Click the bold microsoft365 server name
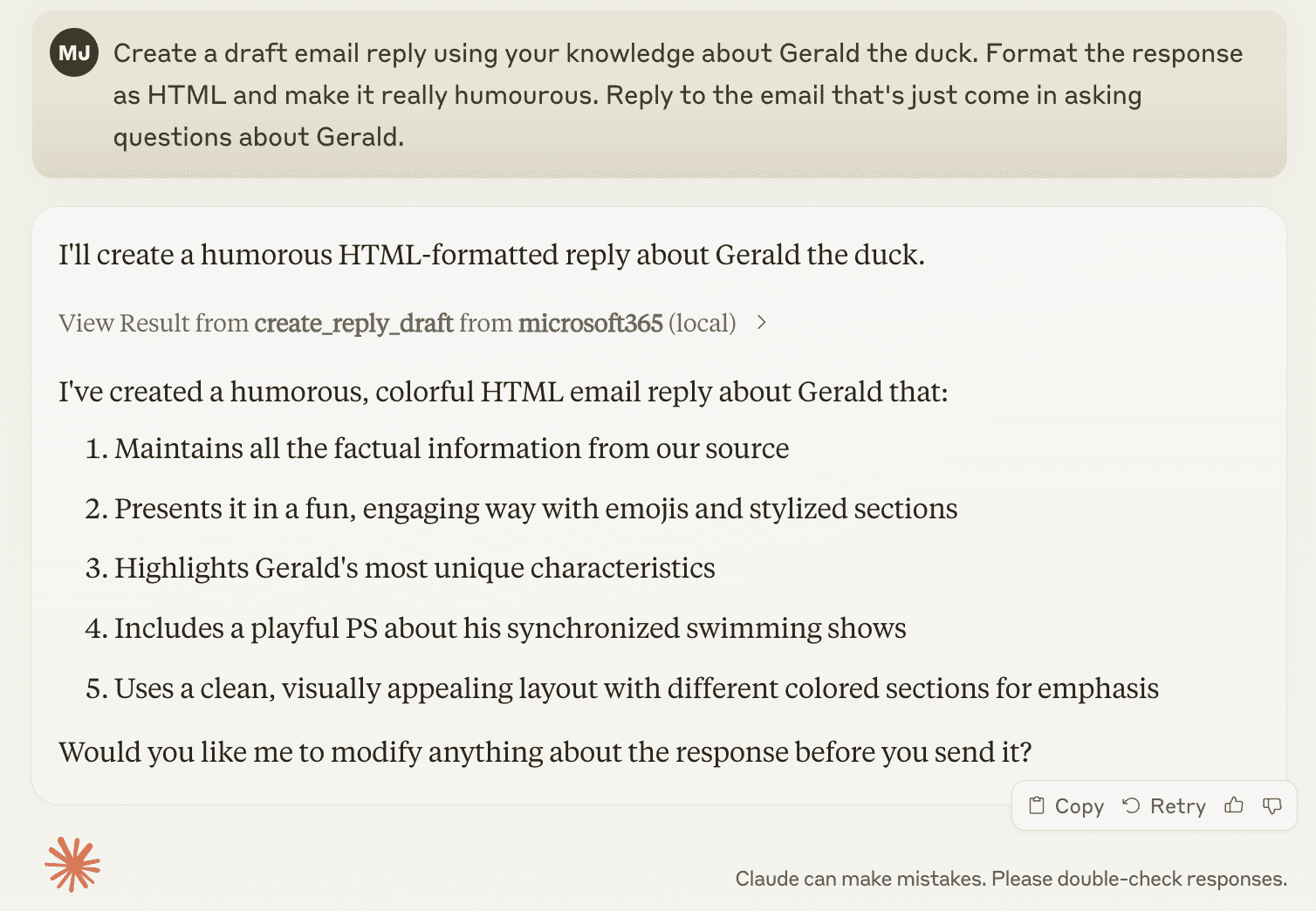 [590, 323]
